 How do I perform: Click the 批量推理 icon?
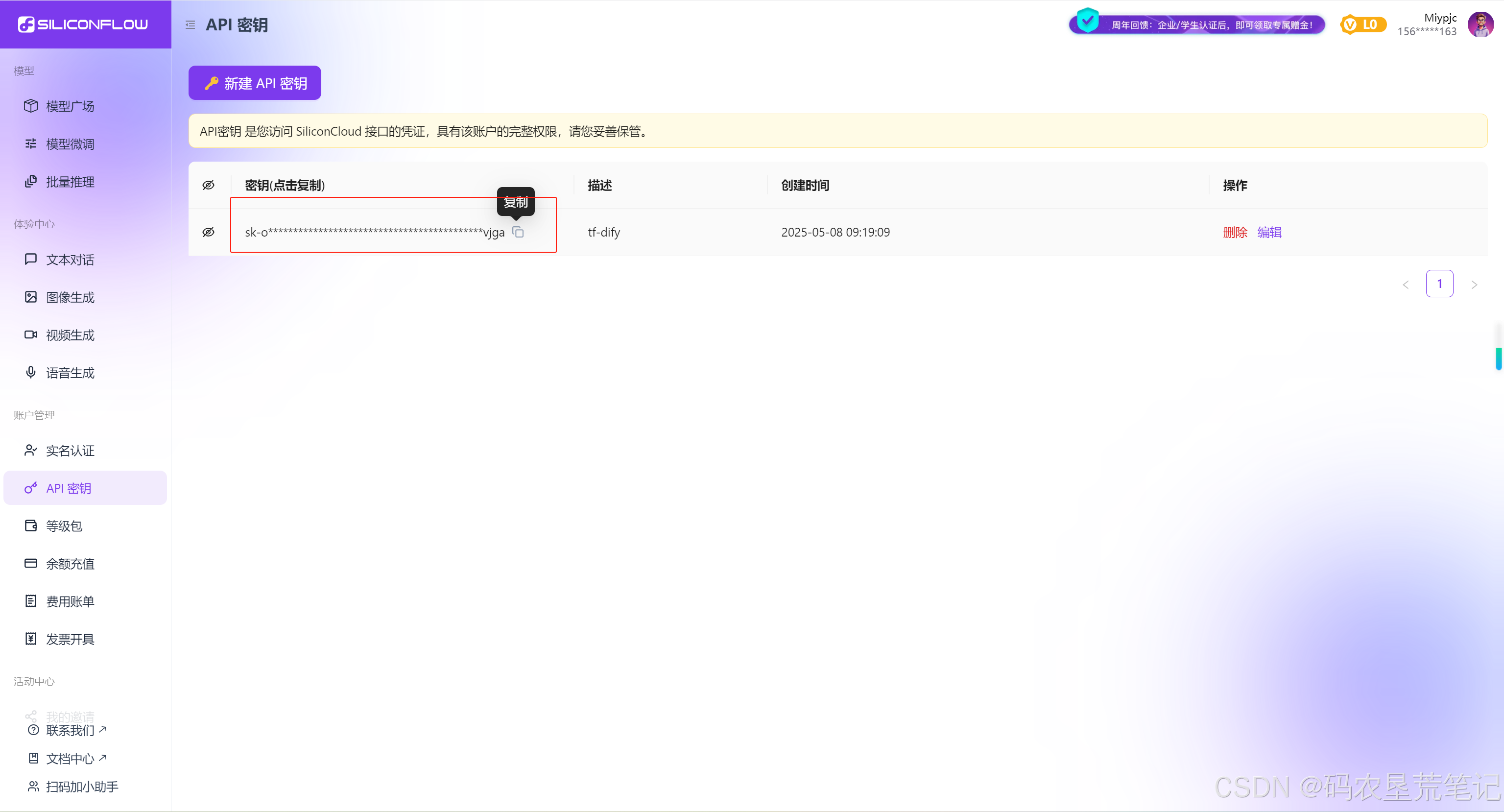point(31,182)
